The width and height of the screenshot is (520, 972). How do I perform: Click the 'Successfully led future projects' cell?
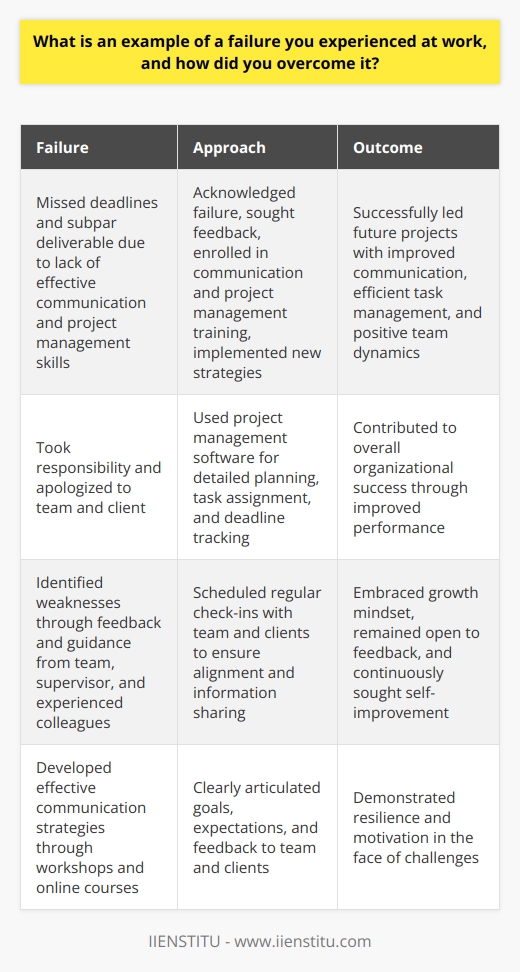tap(418, 282)
